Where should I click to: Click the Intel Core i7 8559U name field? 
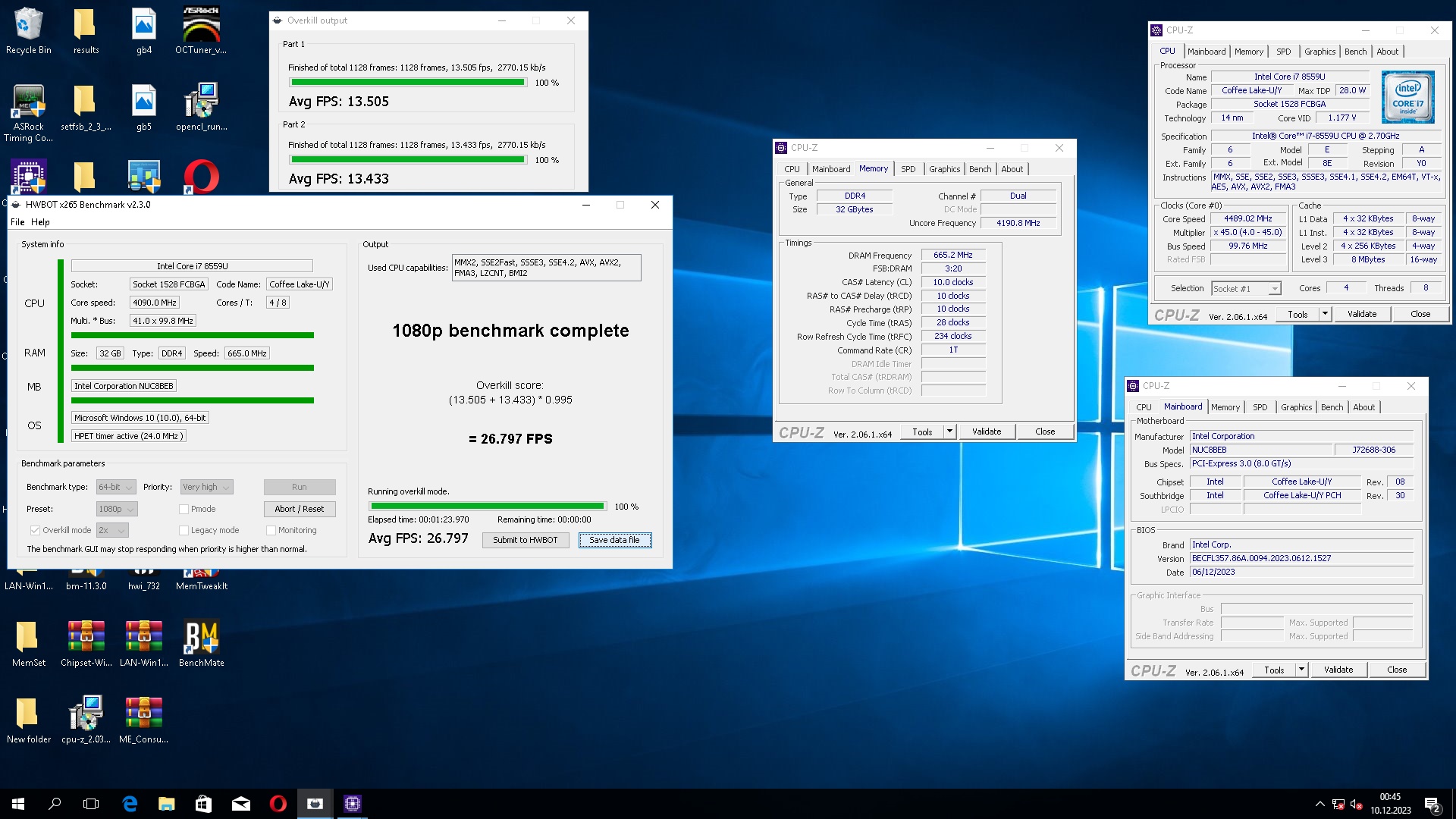192,266
